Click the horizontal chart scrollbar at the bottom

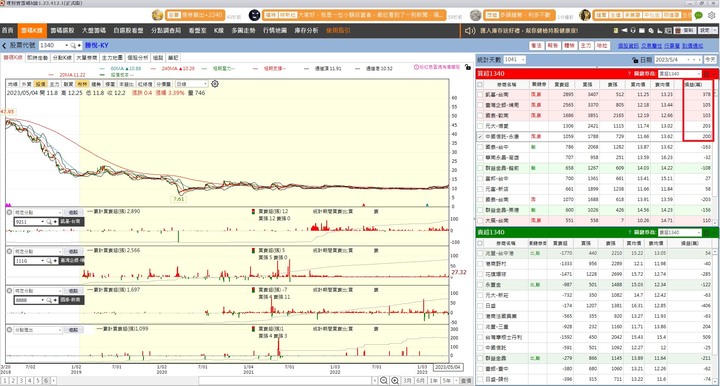coord(285,380)
